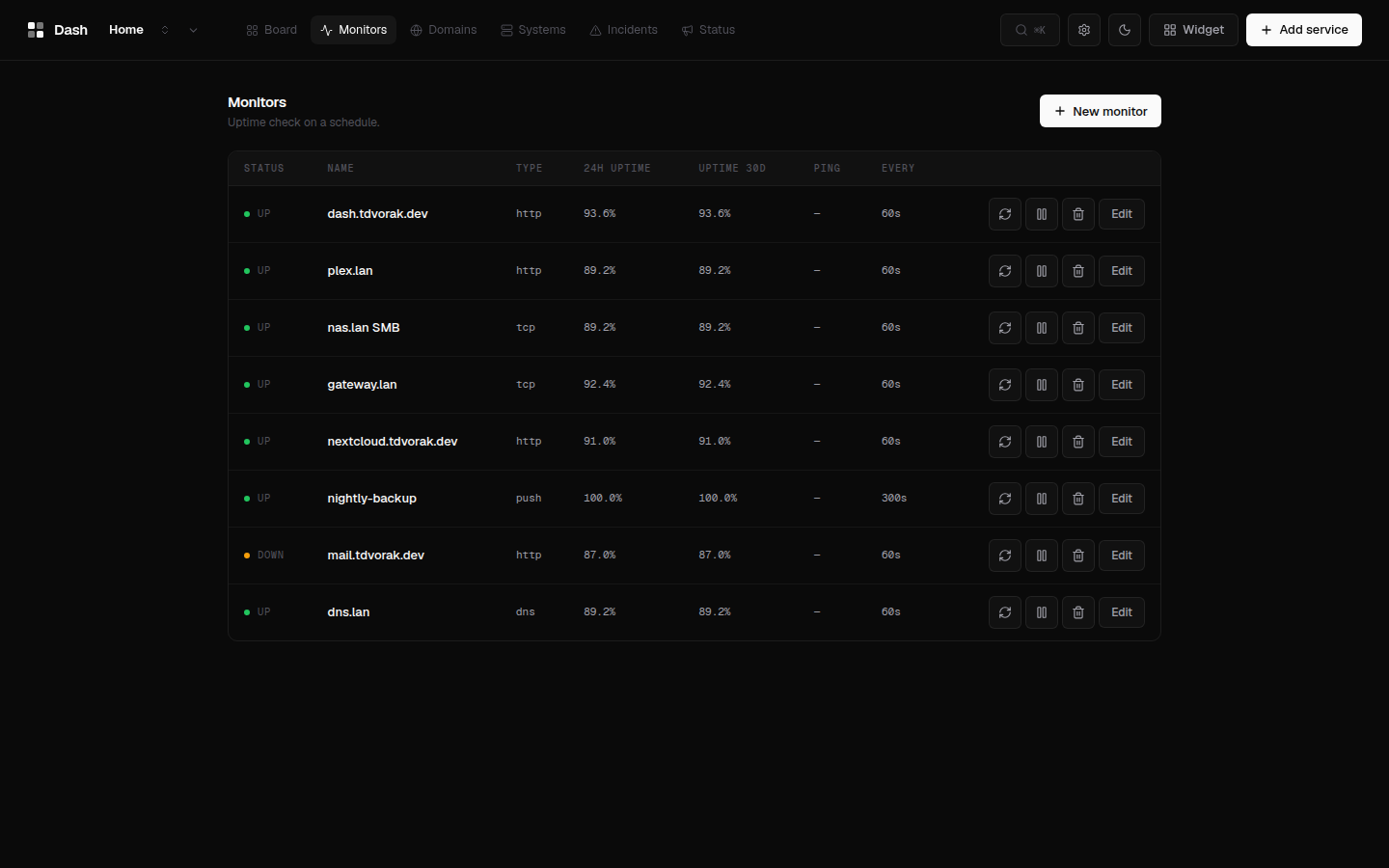Pause the plex.lan monitor
The width and height of the screenshot is (1389, 868).
1042,271
